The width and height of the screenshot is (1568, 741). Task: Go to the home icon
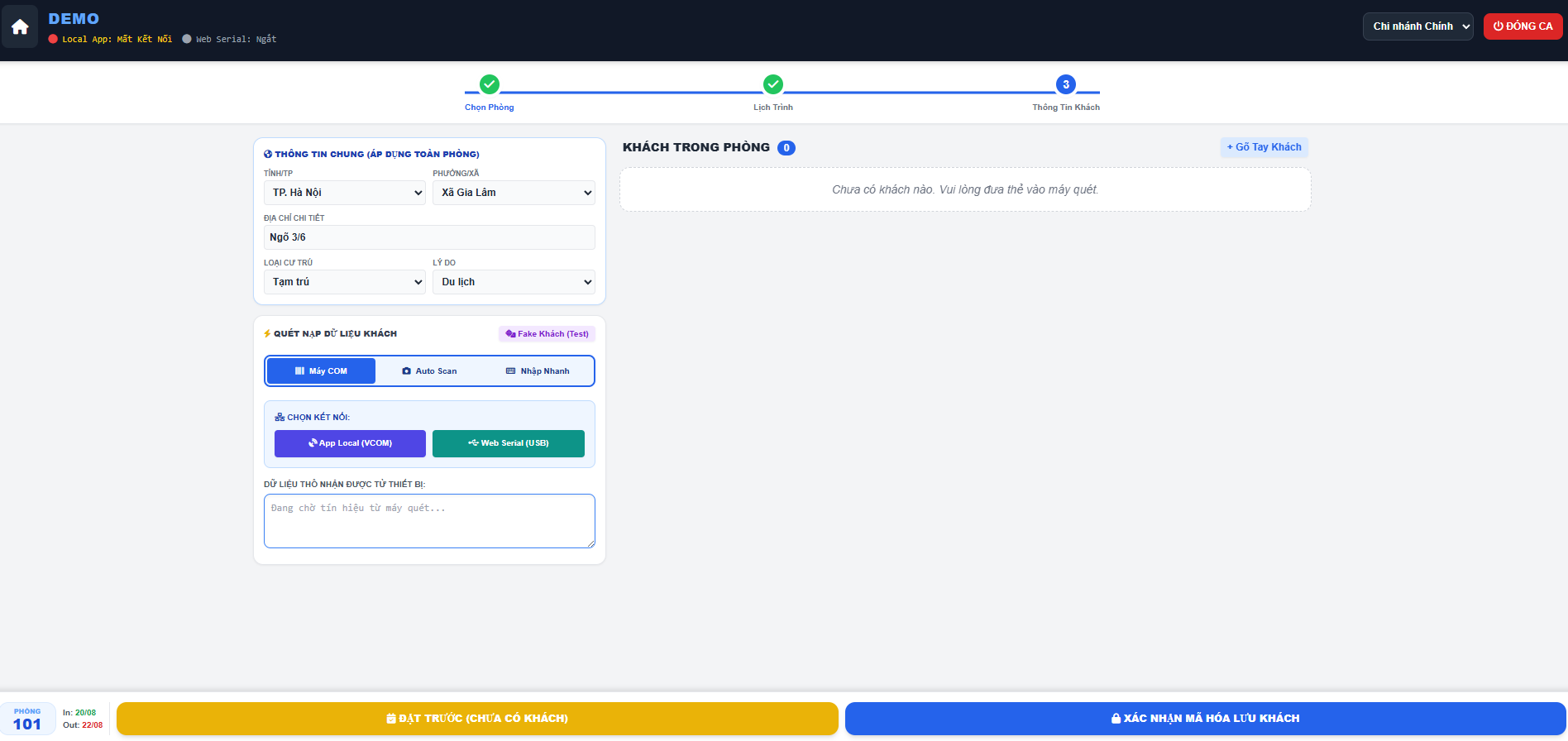(20, 26)
